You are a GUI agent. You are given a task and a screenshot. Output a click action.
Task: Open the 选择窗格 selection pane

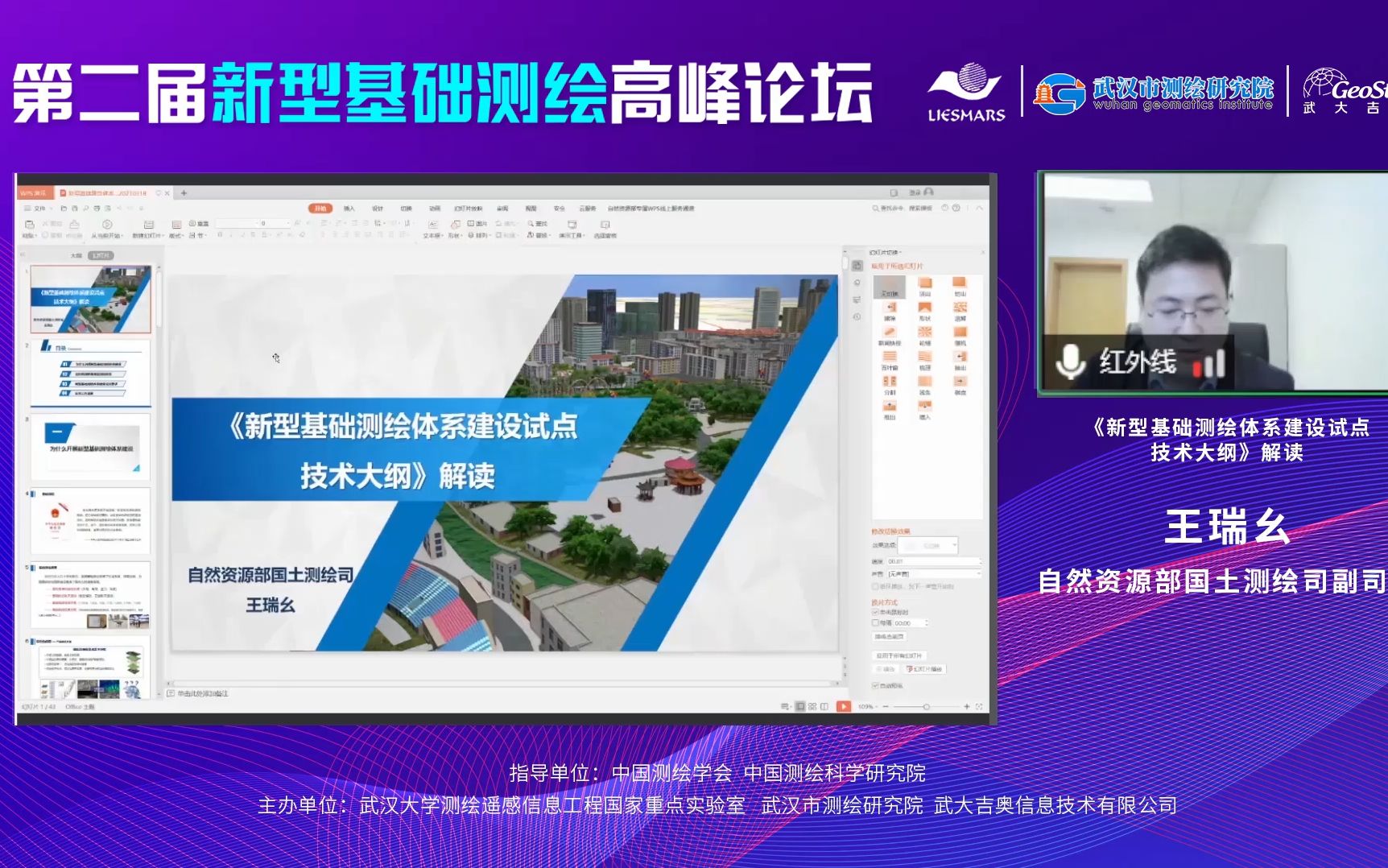(605, 229)
